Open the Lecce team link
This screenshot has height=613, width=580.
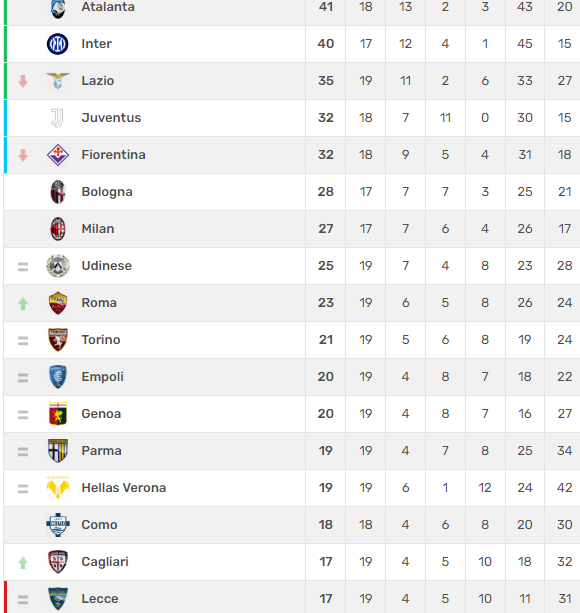[x=100, y=599]
